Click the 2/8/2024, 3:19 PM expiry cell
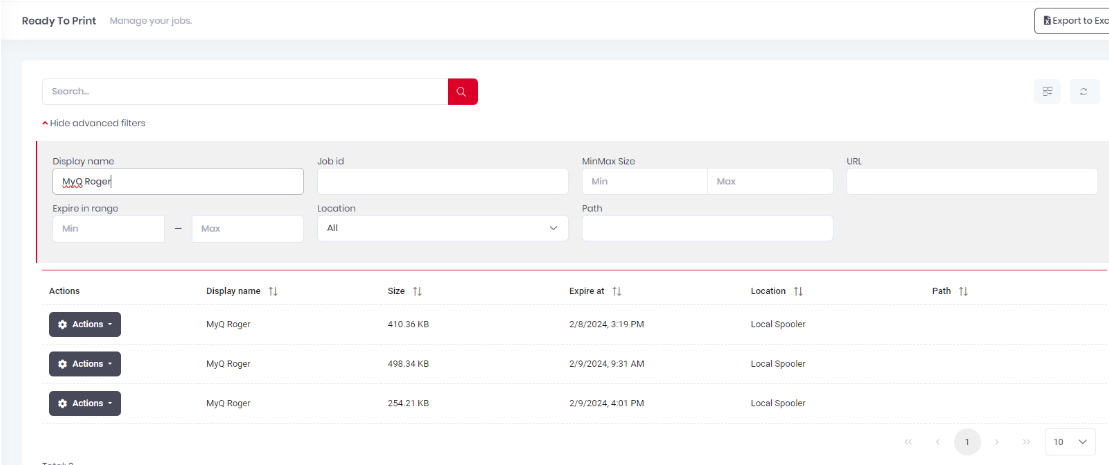Image resolution: width=1109 pixels, height=465 pixels. 606,324
